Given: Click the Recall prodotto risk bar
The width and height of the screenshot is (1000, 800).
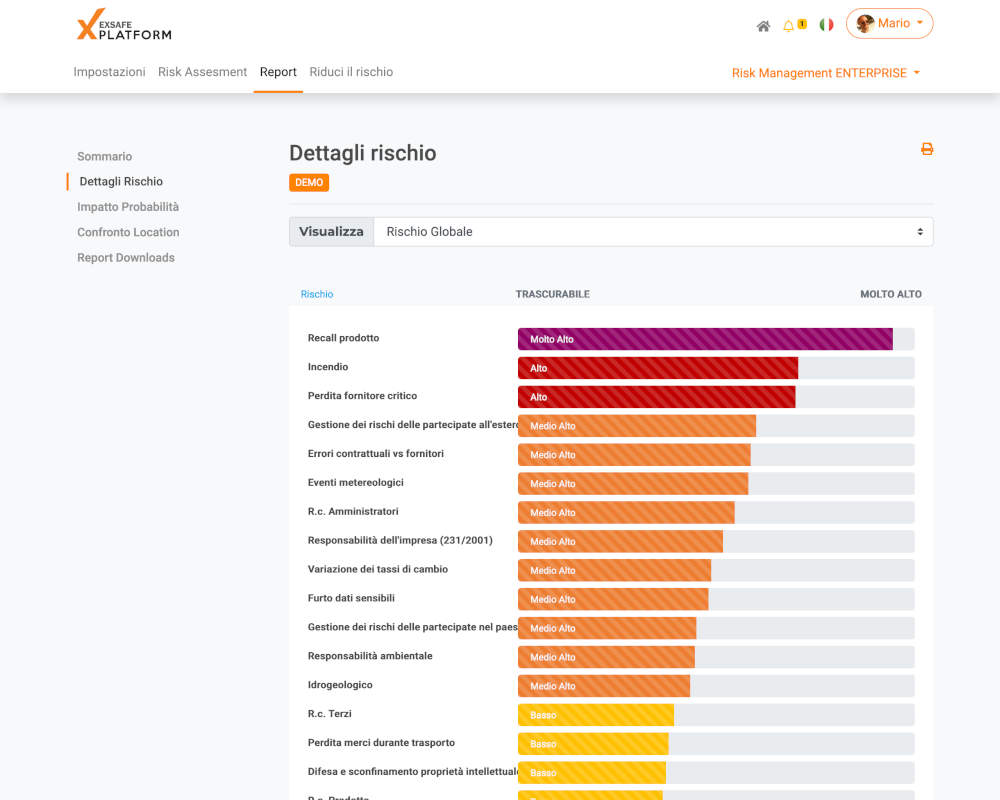Looking at the screenshot, I should (705, 339).
